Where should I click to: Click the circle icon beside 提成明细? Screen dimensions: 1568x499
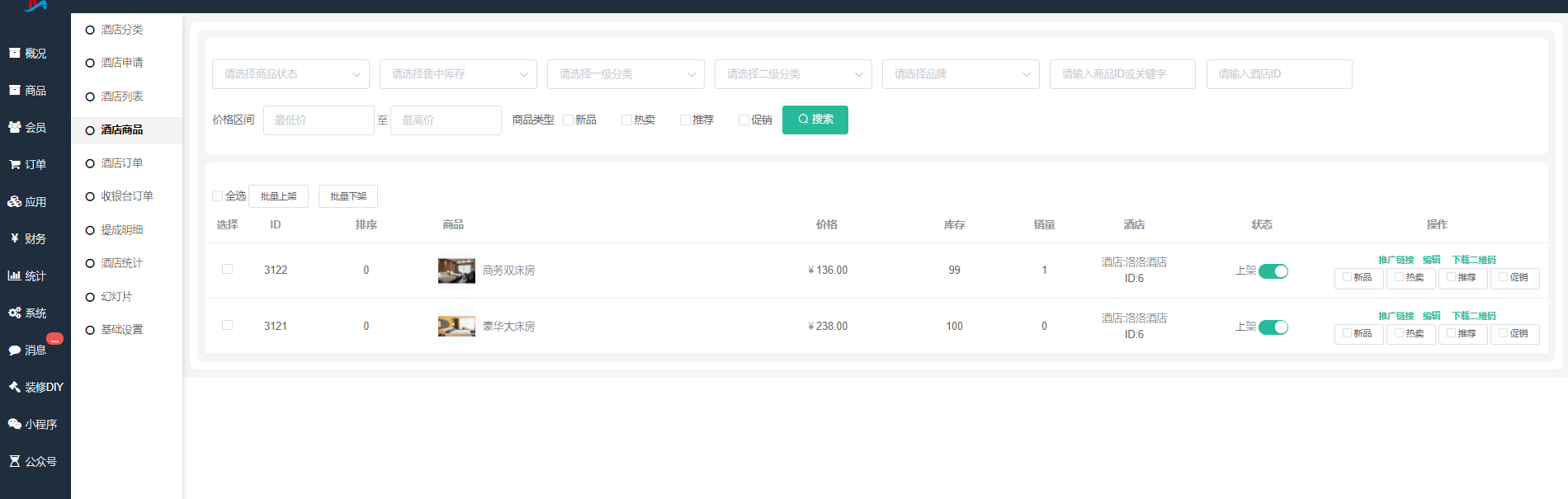click(90, 230)
